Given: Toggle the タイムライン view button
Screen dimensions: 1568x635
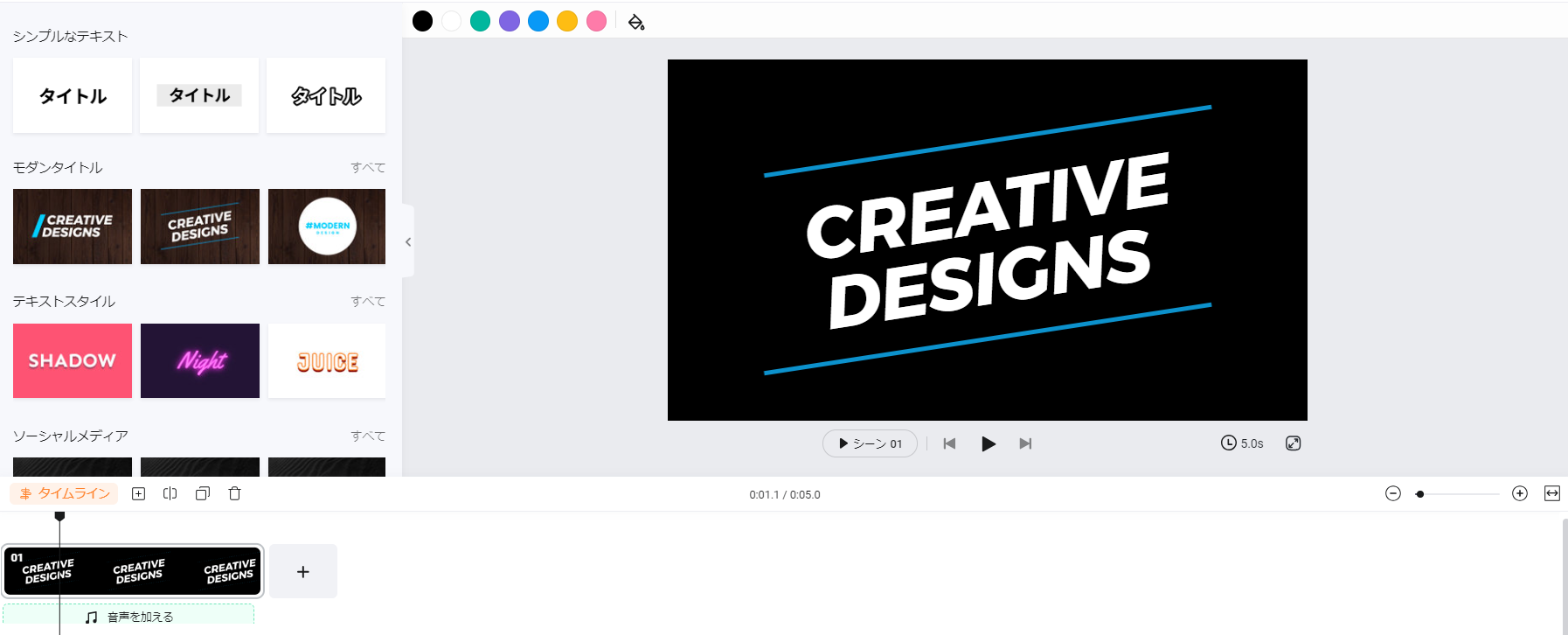Looking at the screenshot, I should (x=64, y=493).
